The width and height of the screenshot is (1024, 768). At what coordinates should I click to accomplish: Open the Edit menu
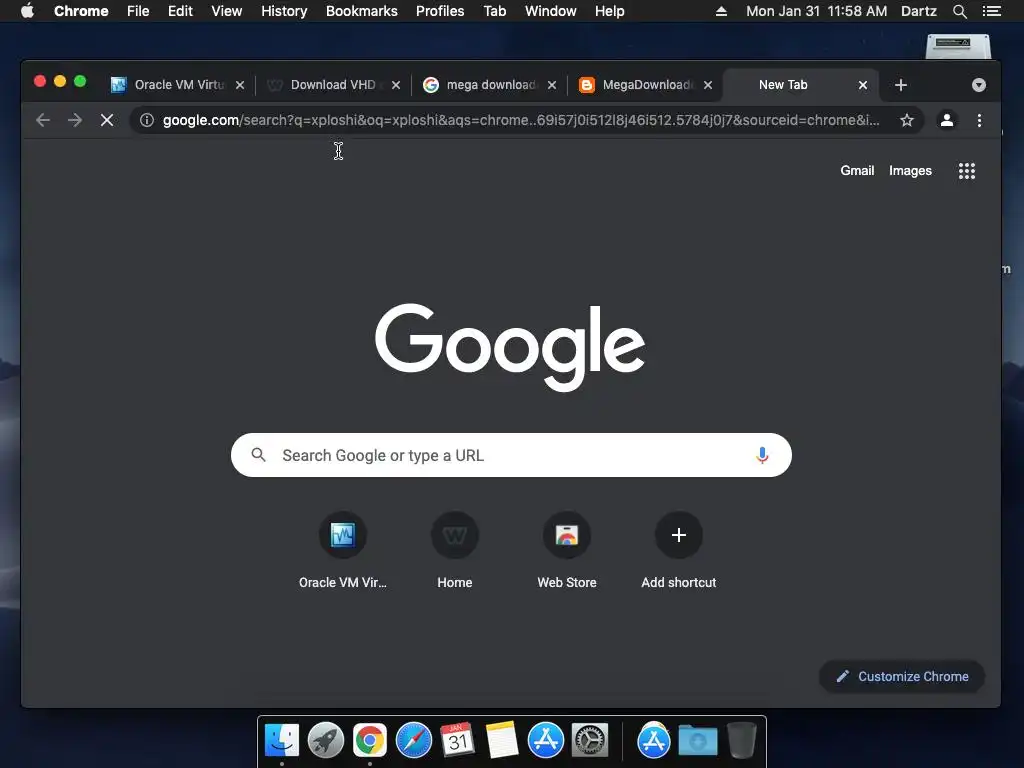coord(180,11)
